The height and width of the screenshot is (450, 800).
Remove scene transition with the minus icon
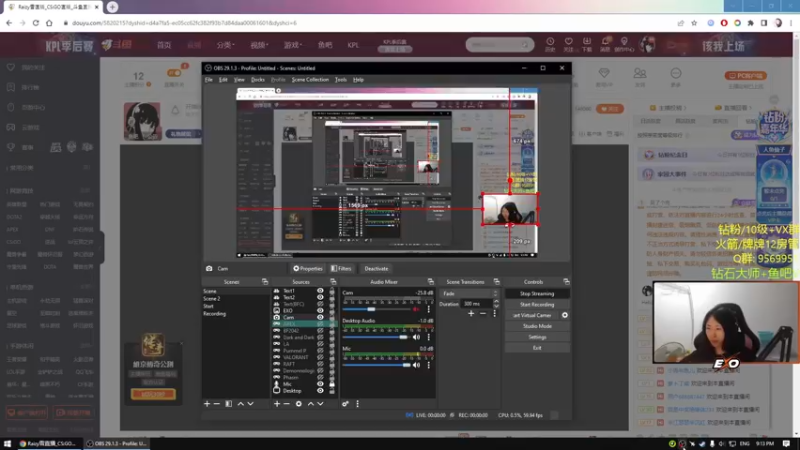click(483, 313)
